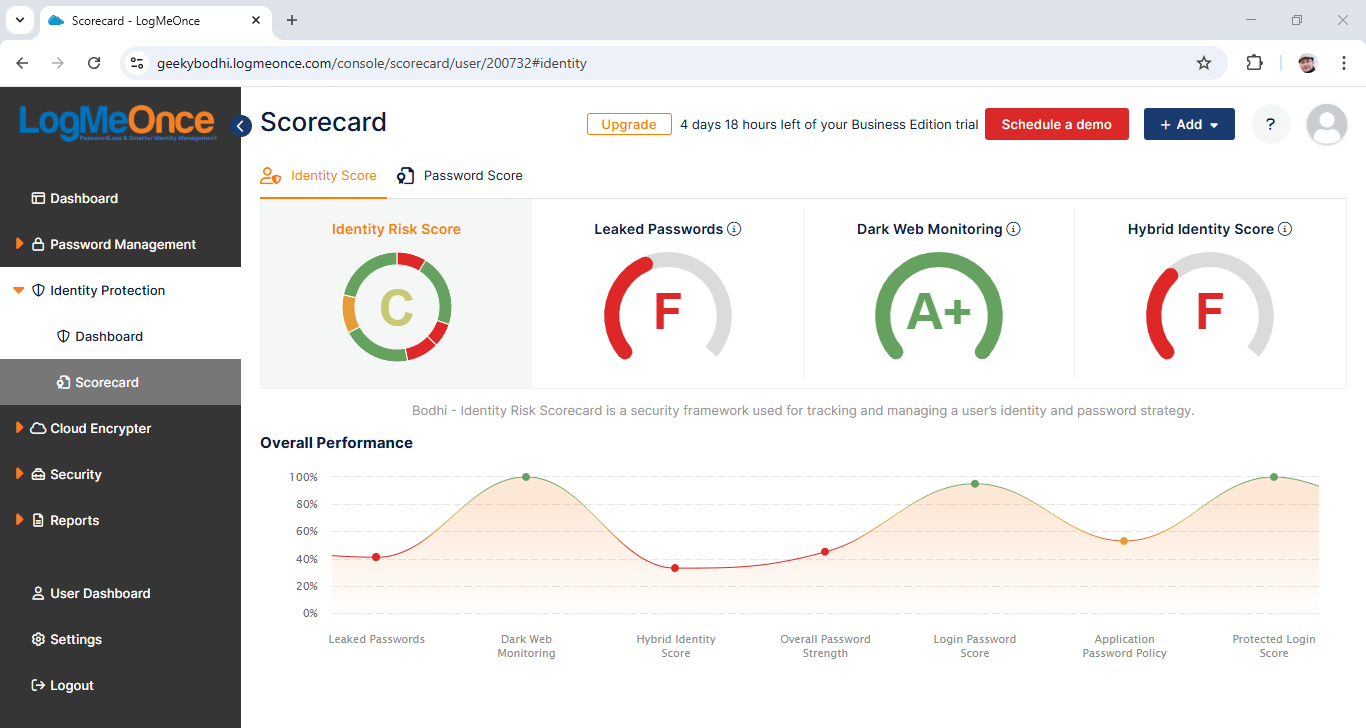Screen dimensions: 1366x728
Task: Go back with the browser back arrow
Action: pyautogui.click(x=22, y=63)
